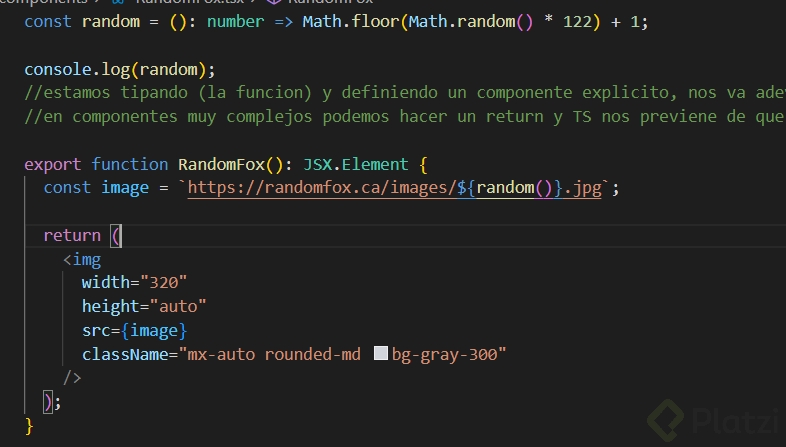The image size is (786, 447).
Task: Click the 'mx-auto' class in className
Action: tap(221, 354)
